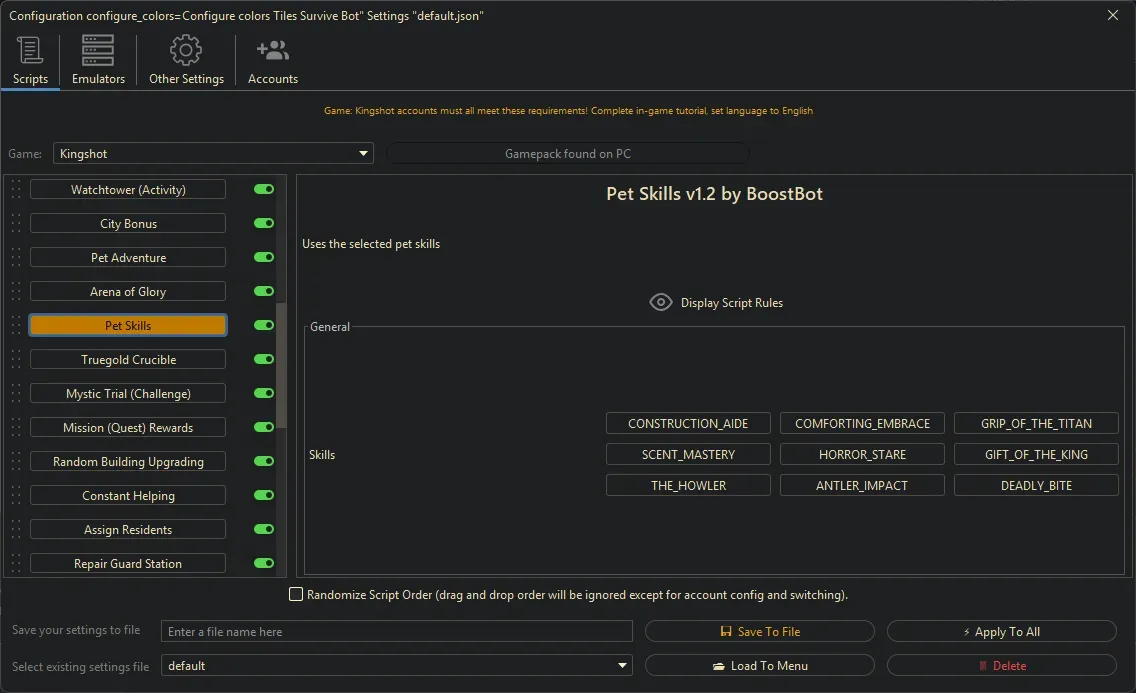The width and height of the screenshot is (1136, 693).
Task: Select the Mystic Trial (Challenge) script
Action: [x=128, y=394]
